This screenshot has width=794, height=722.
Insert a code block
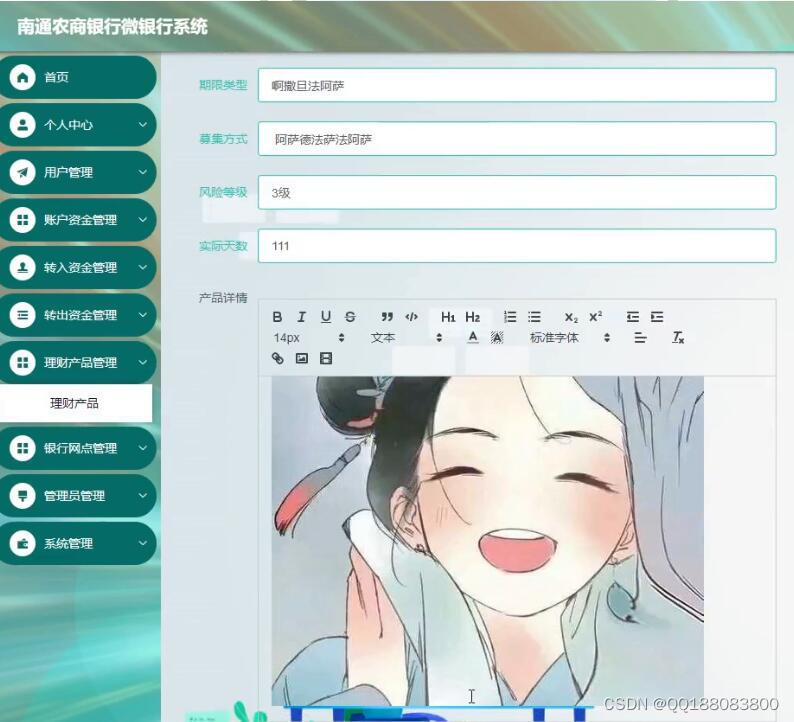click(x=412, y=317)
